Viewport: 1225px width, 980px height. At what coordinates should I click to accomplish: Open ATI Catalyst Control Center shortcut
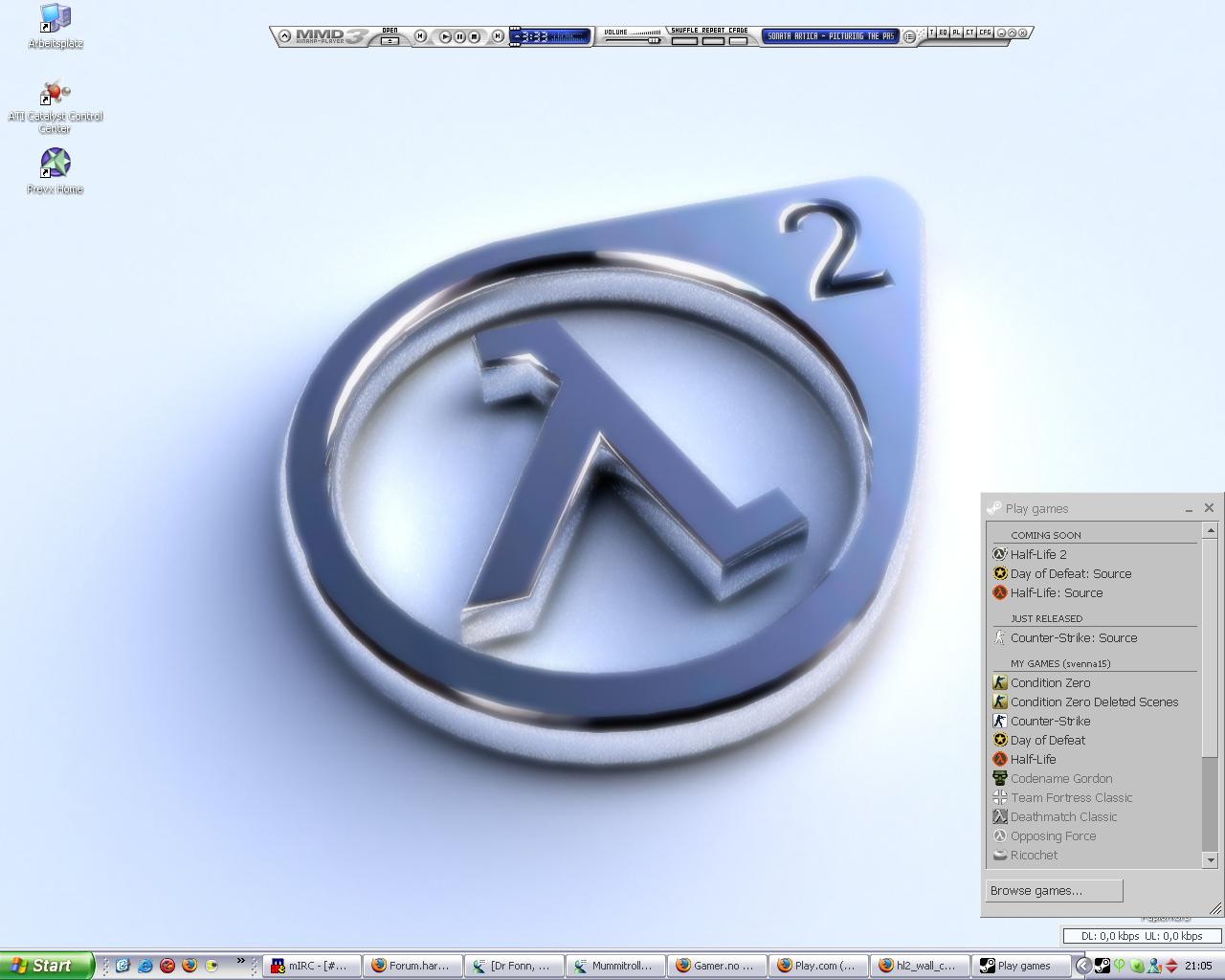click(56, 107)
